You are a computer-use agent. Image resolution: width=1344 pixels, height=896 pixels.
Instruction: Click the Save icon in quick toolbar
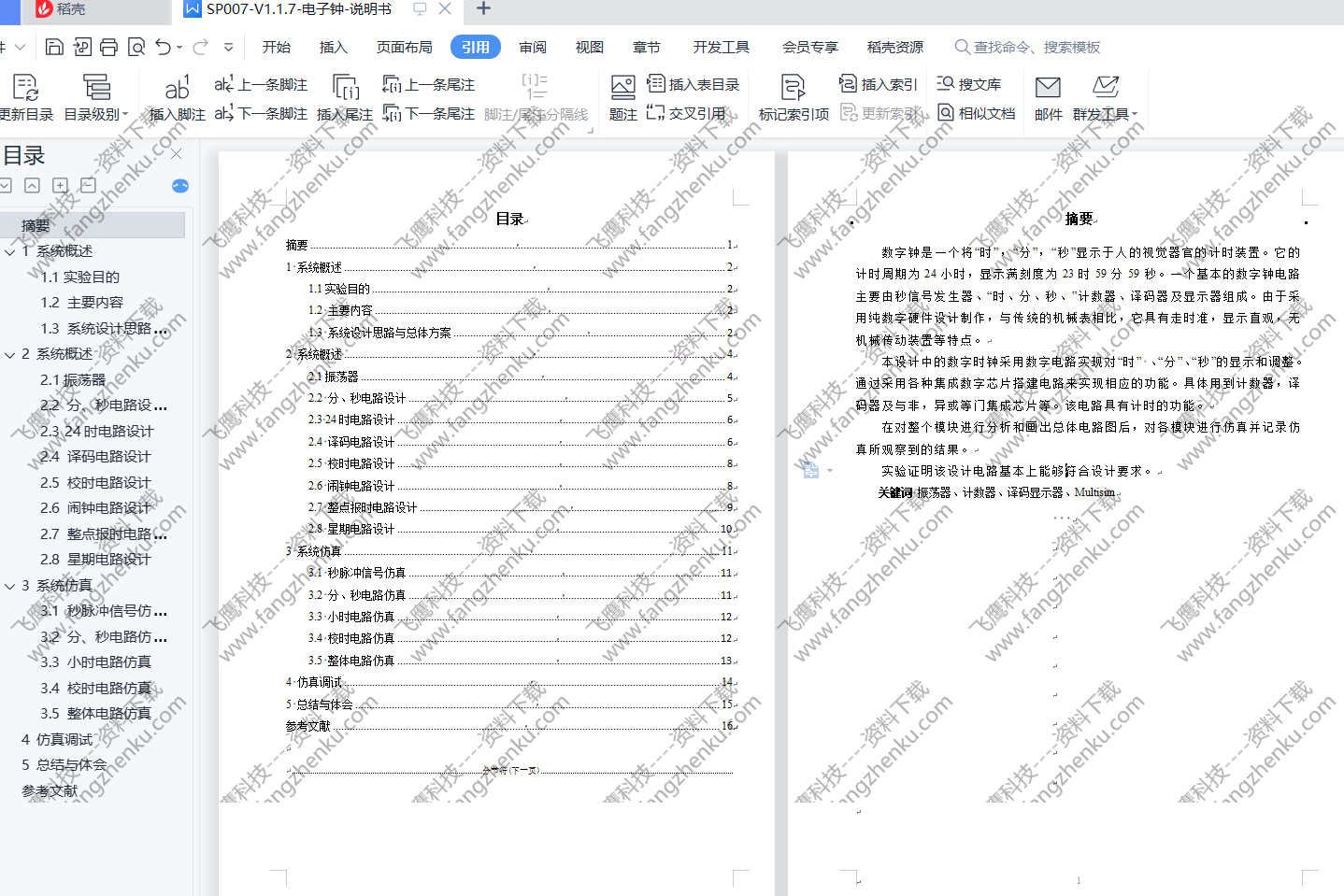click(54, 47)
